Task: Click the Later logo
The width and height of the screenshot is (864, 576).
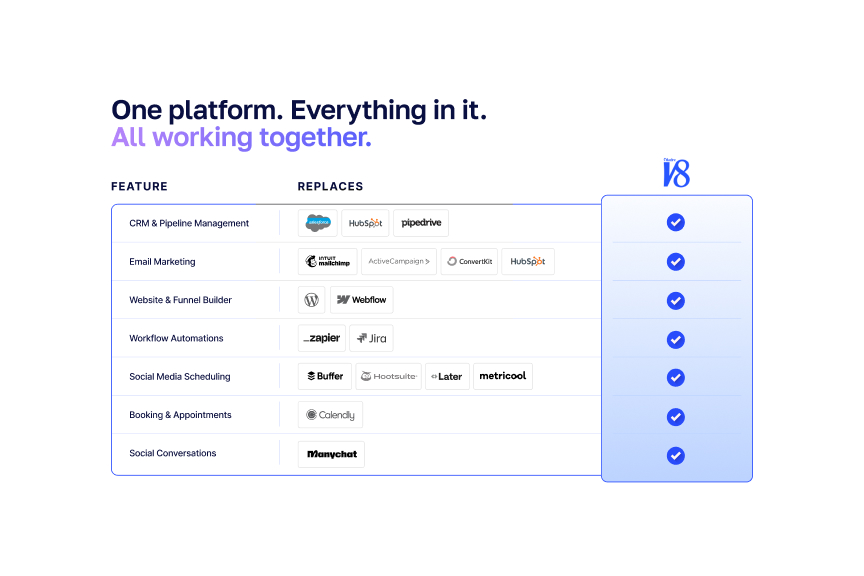Action: tap(447, 376)
